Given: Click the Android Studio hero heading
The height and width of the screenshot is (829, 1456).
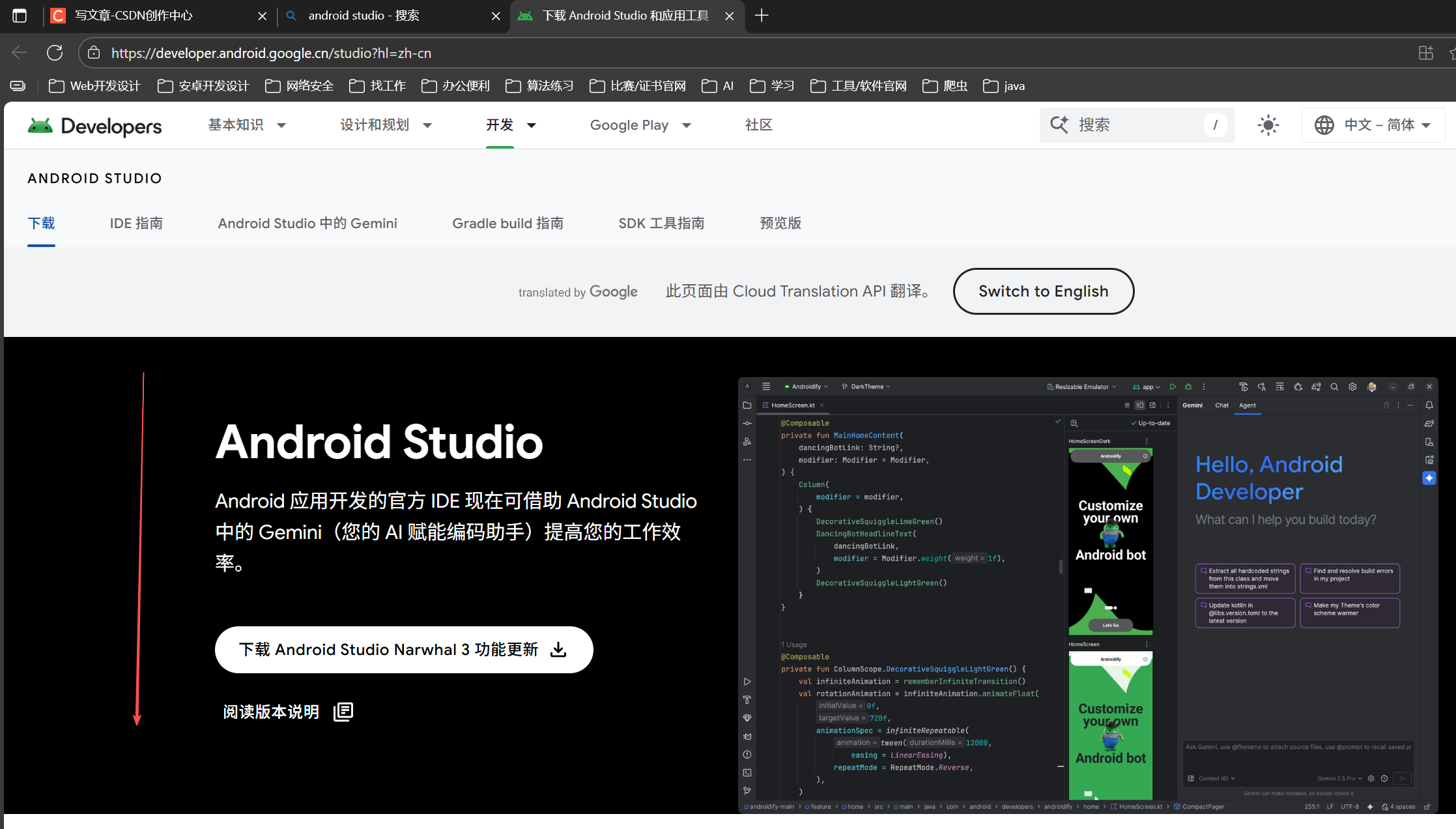Looking at the screenshot, I should [x=379, y=442].
